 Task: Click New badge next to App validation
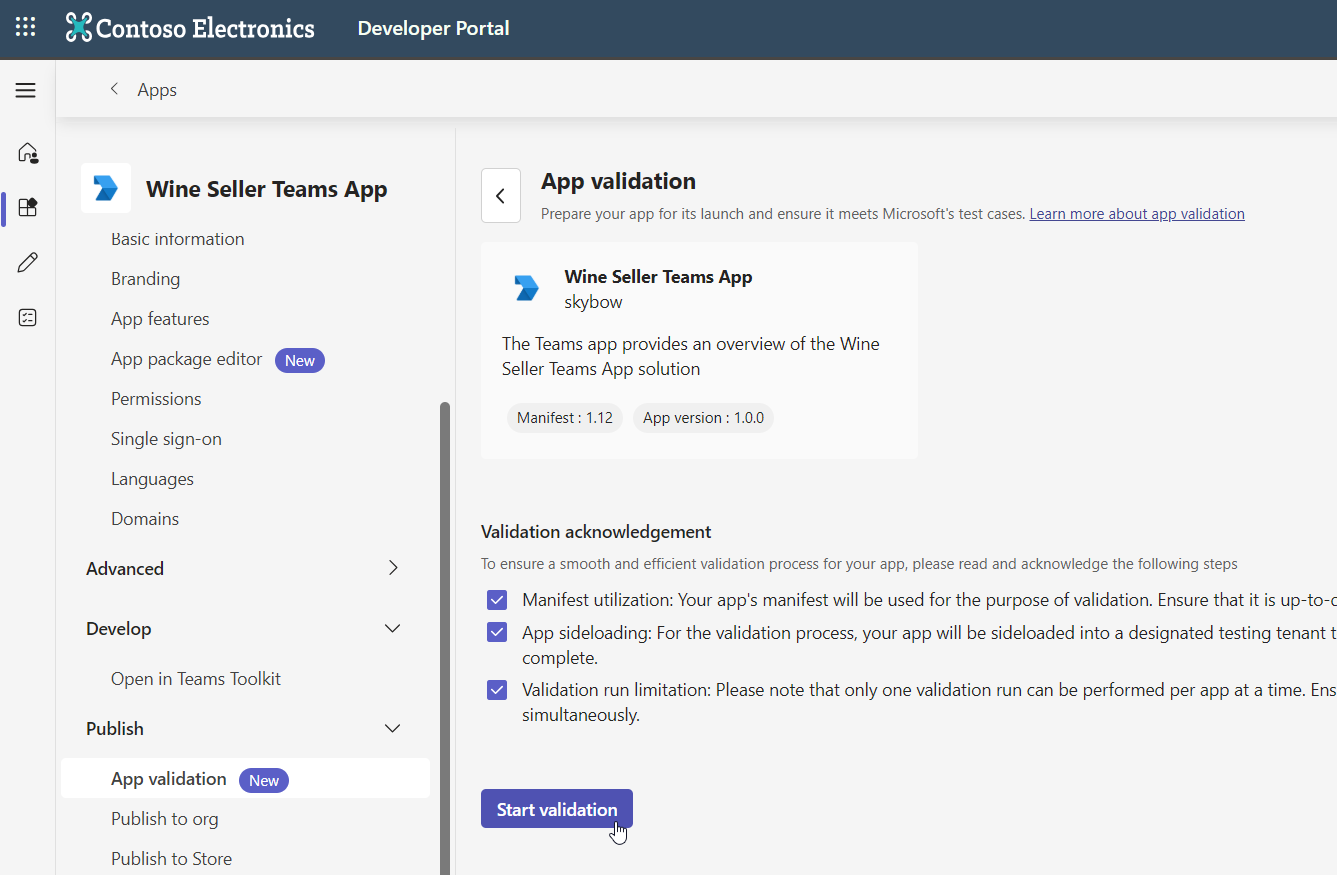click(264, 781)
